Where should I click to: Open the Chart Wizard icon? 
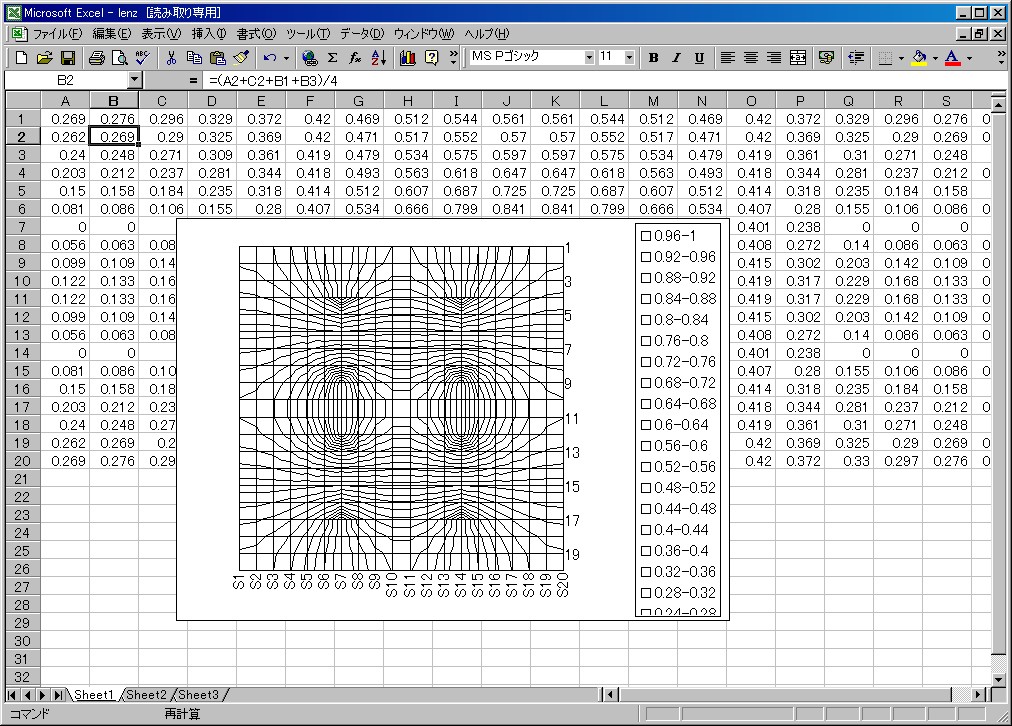point(407,58)
